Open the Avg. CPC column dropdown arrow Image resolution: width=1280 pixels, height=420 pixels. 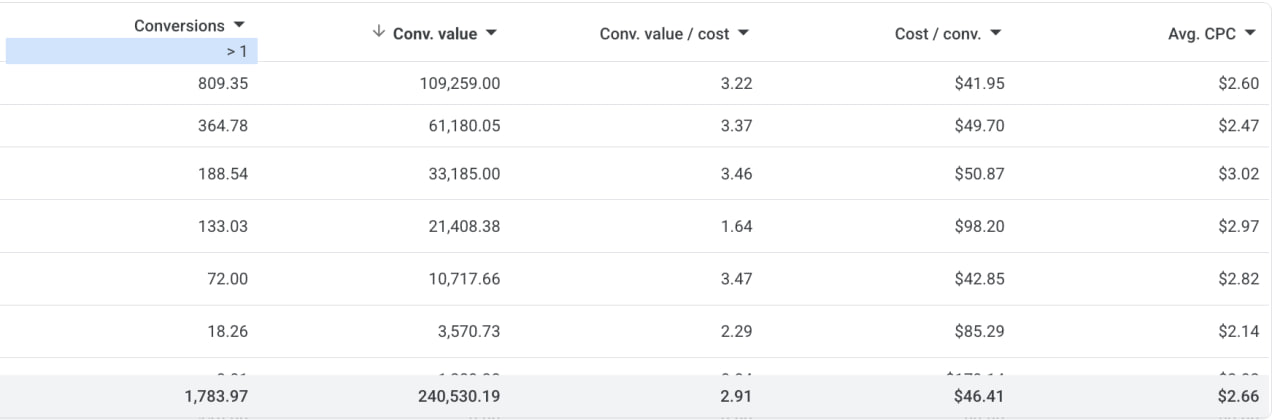coord(1249,34)
